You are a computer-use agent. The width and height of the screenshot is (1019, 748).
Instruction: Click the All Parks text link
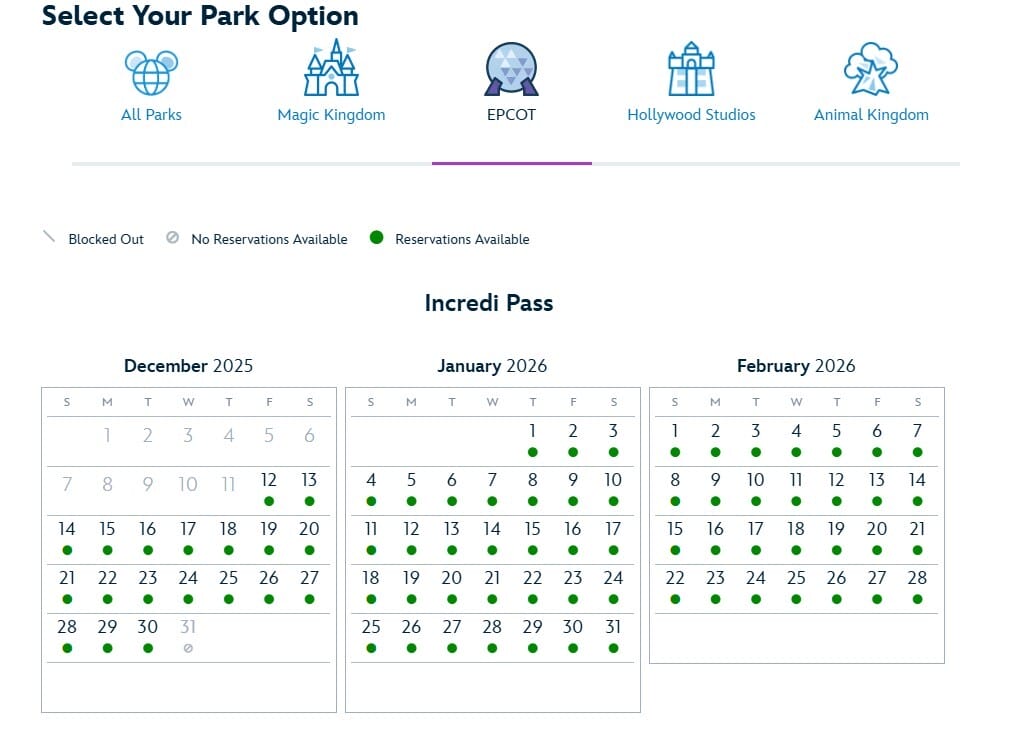pyautogui.click(x=151, y=115)
